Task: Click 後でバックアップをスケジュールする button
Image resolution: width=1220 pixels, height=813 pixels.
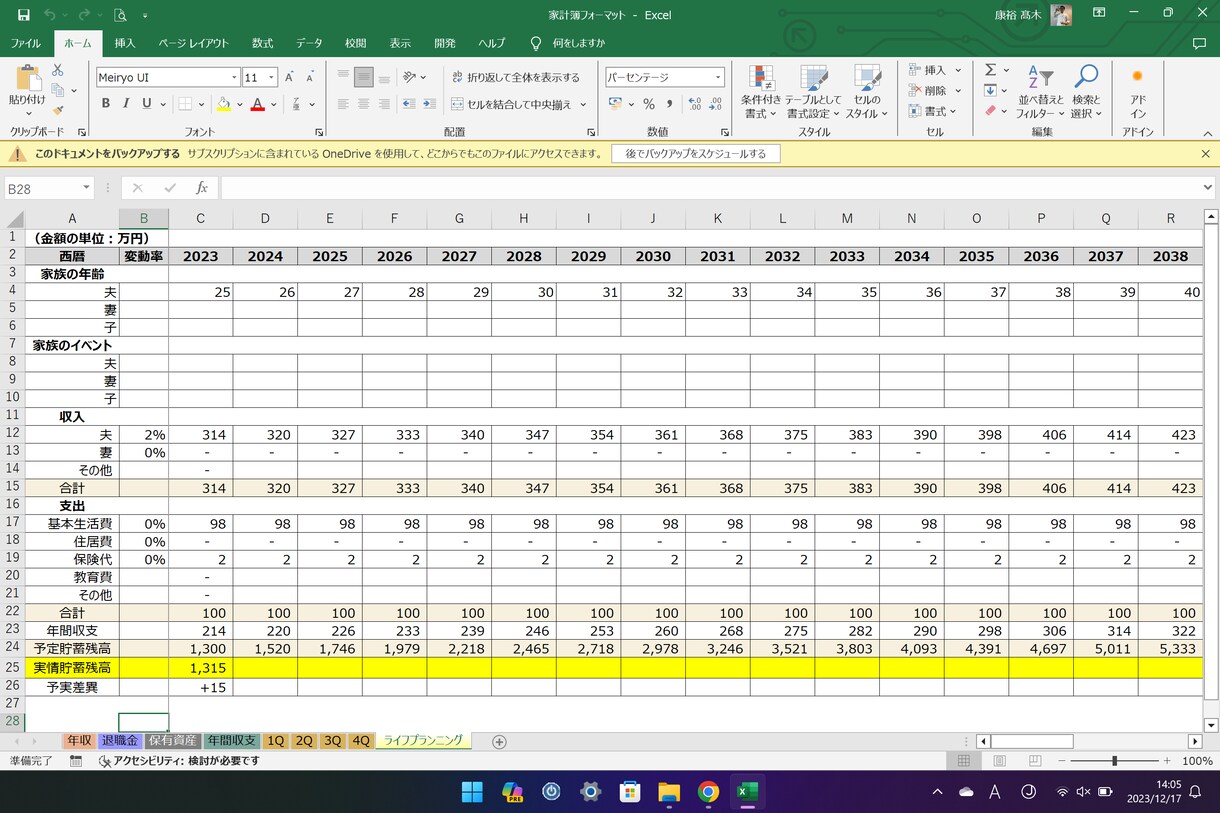Action: [696, 154]
